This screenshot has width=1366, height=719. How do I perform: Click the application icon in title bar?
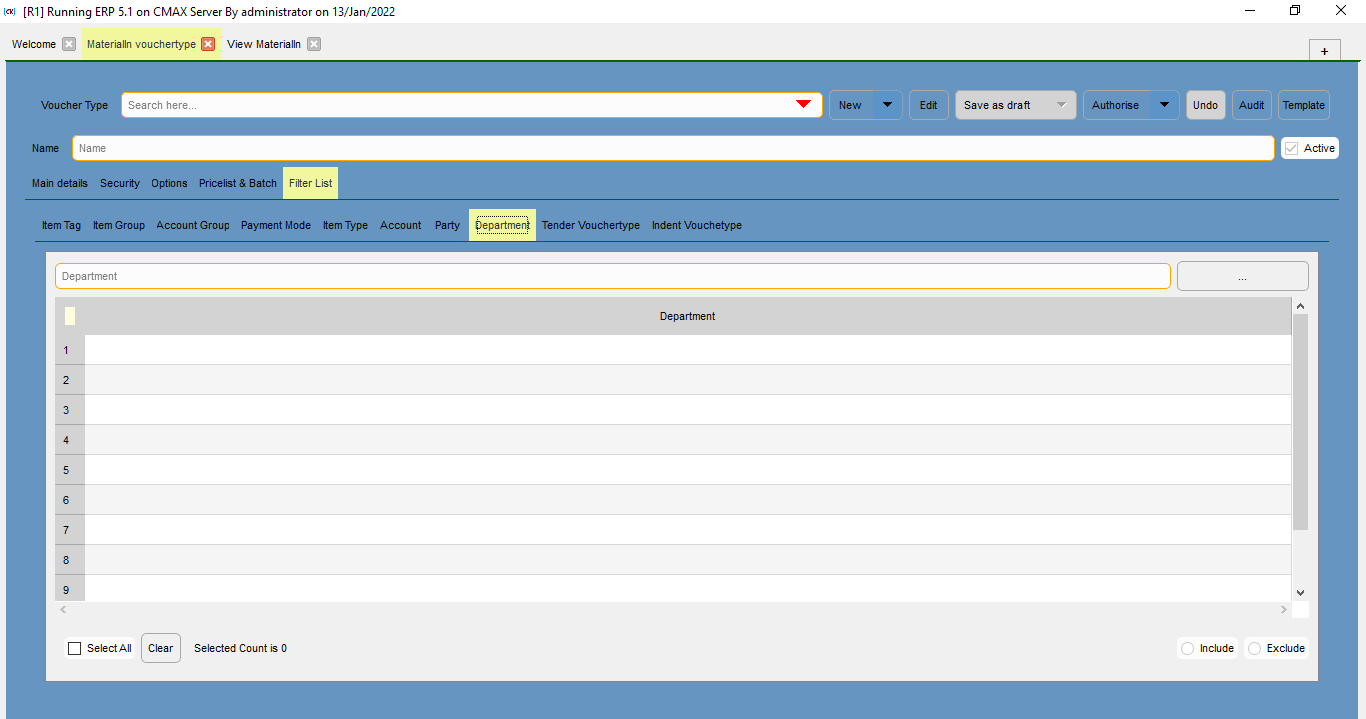[10, 11]
